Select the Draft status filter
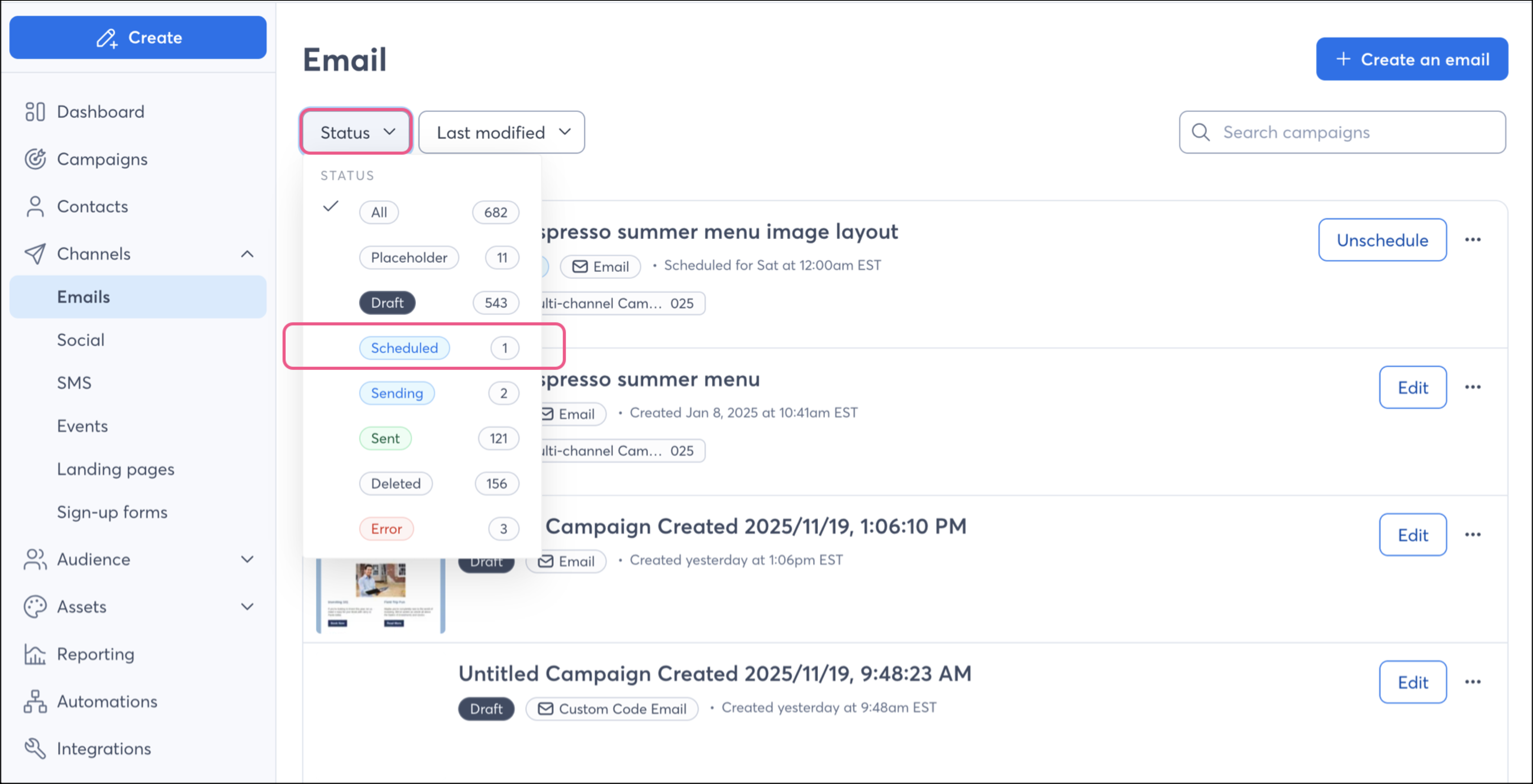The width and height of the screenshot is (1533, 784). pyautogui.click(x=387, y=303)
